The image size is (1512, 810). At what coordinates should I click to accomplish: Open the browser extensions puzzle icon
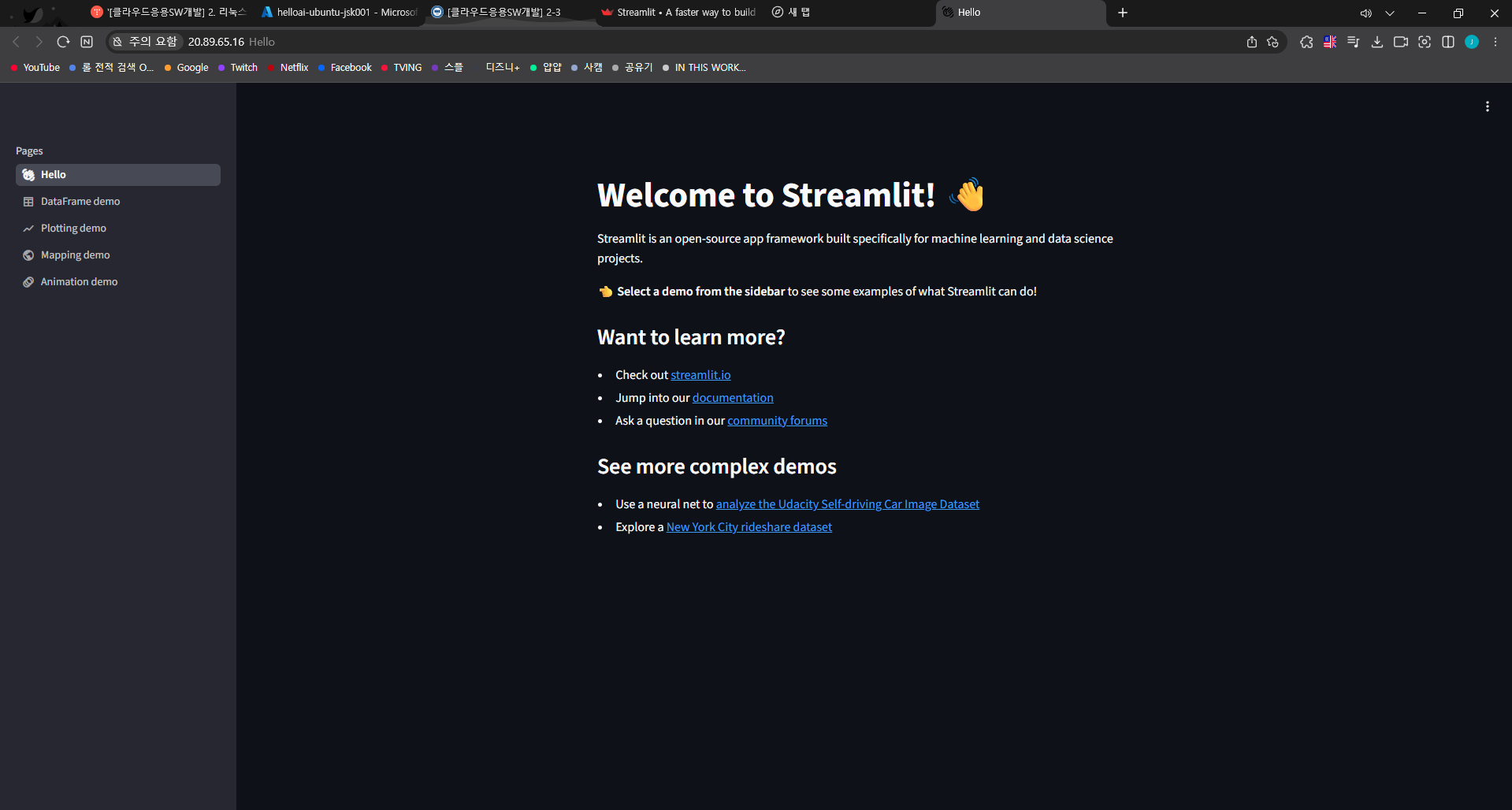(1306, 42)
